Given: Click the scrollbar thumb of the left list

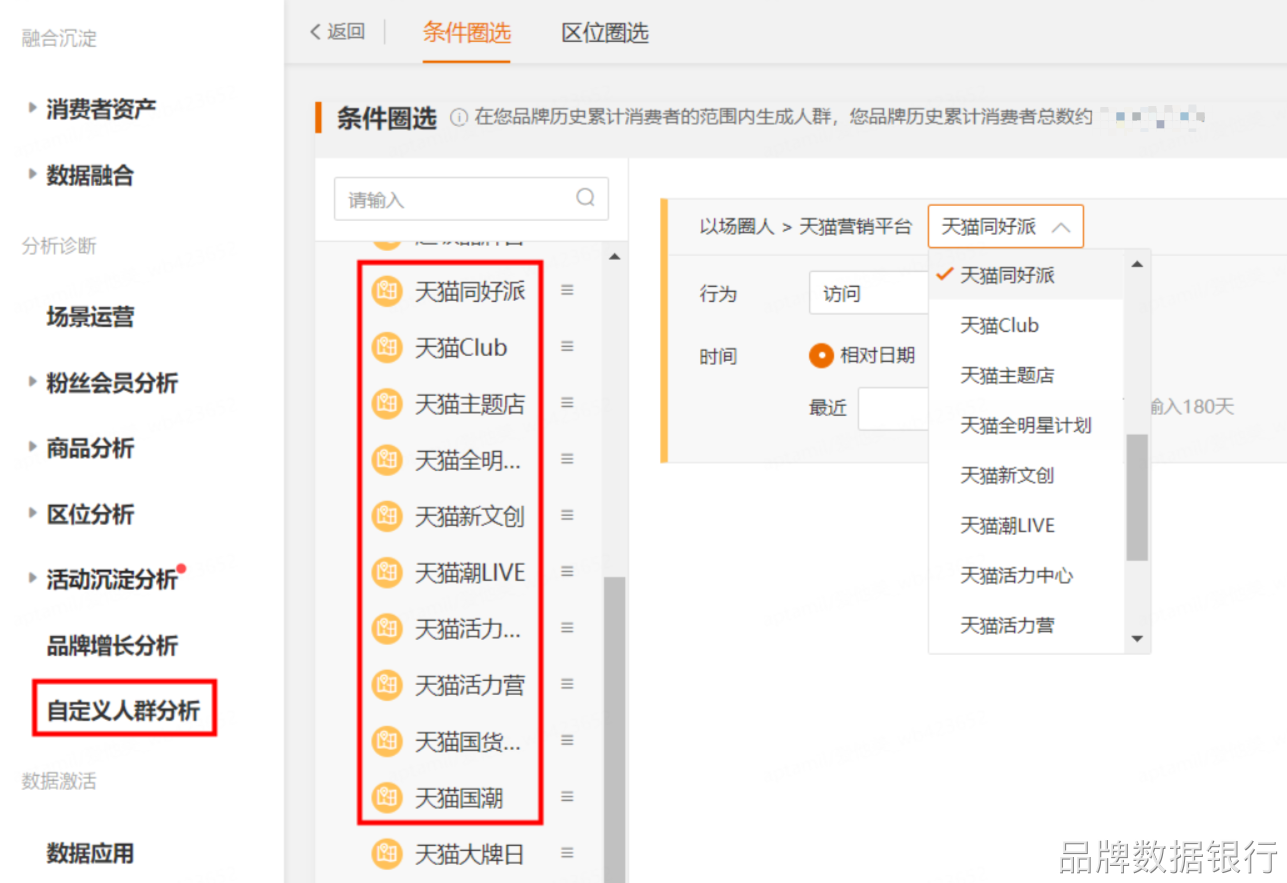Looking at the screenshot, I should (614, 730).
